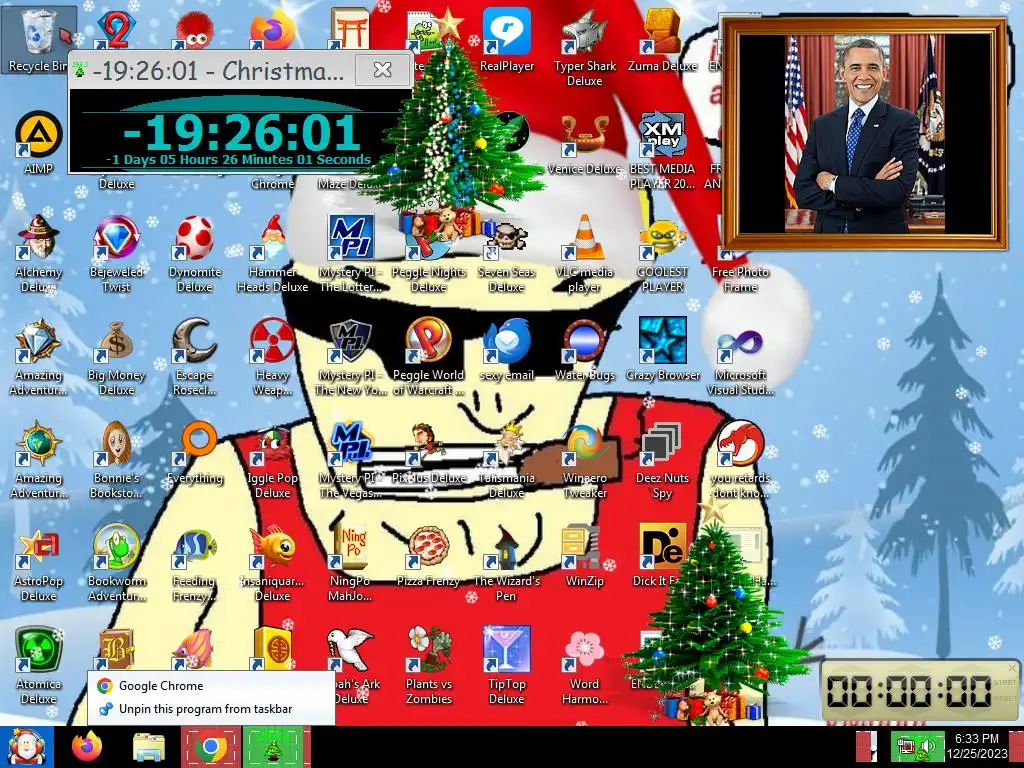The image size is (1024, 768).
Task: Open Firefox from the taskbar
Action: [x=87, y=747]
